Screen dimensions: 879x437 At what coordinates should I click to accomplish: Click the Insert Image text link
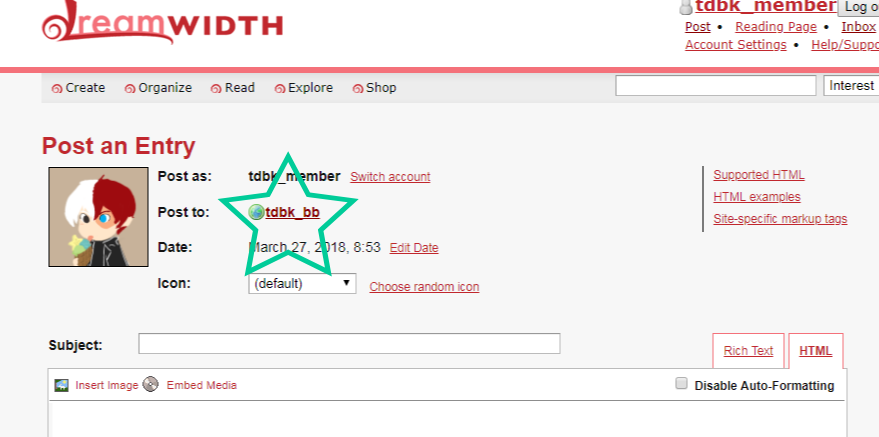tap(107, 385)
